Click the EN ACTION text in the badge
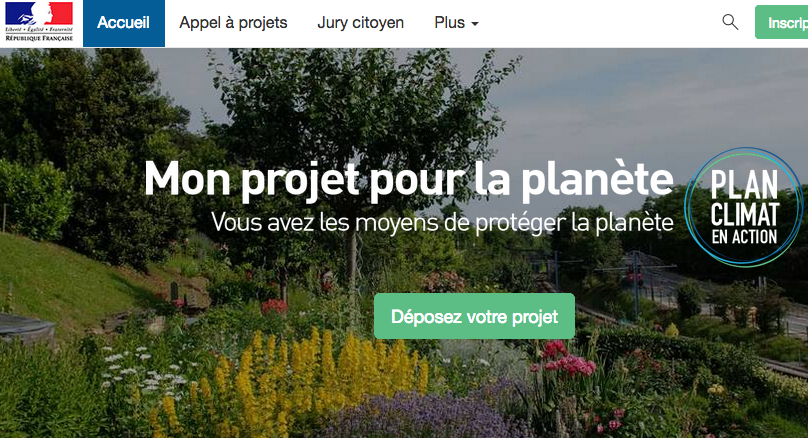 coord(744,237)
